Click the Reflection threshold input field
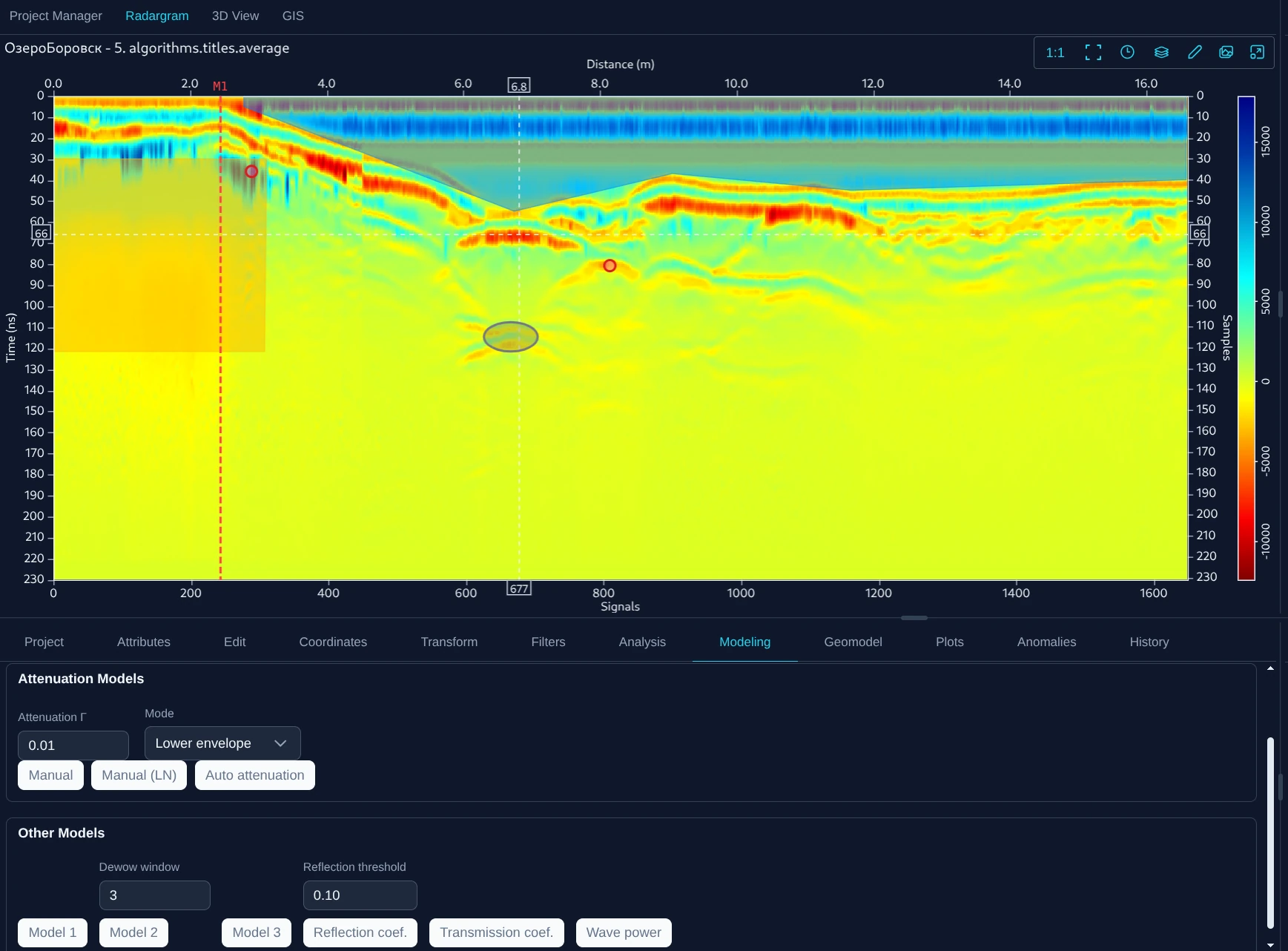The width and height of the screenshot is (1288, 951). pyautogui.click(x=360, y=895)
